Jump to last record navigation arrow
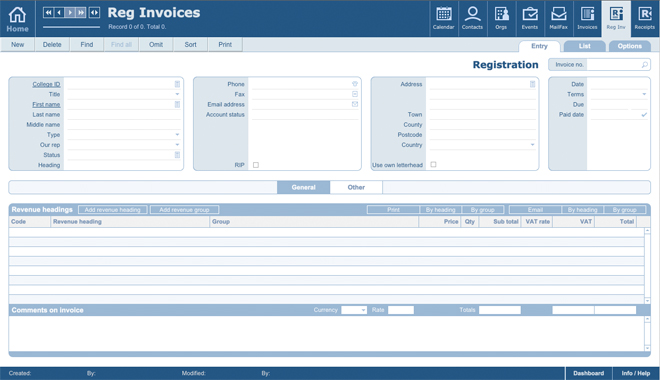This screenshot has width=660, height=380. click(x=81, y=13)
